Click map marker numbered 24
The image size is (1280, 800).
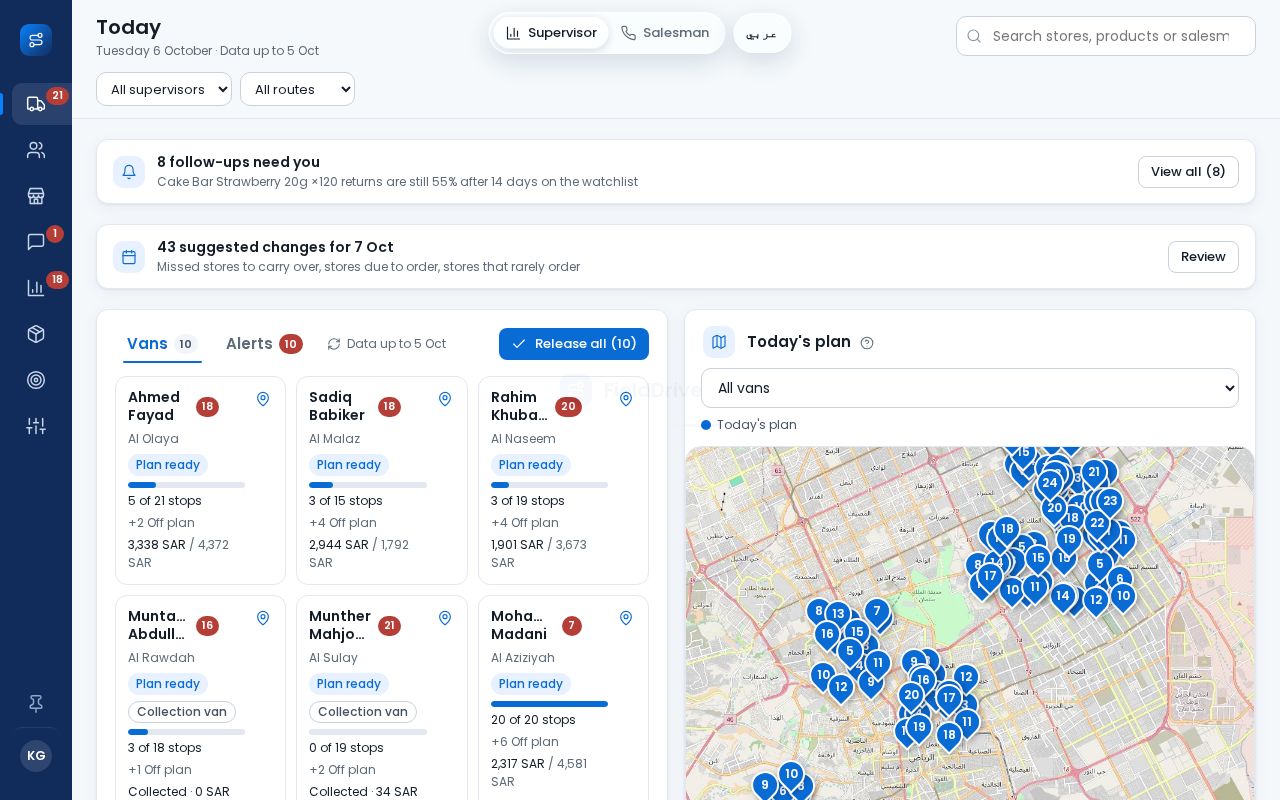click(x=1049, y=484)
